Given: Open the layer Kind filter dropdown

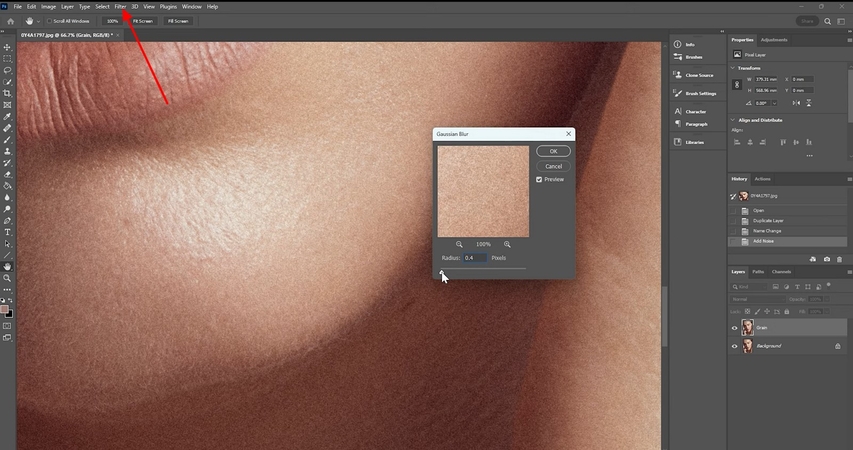Looking at the screenshot, I should pyautogui.click(x=750, y=287).
